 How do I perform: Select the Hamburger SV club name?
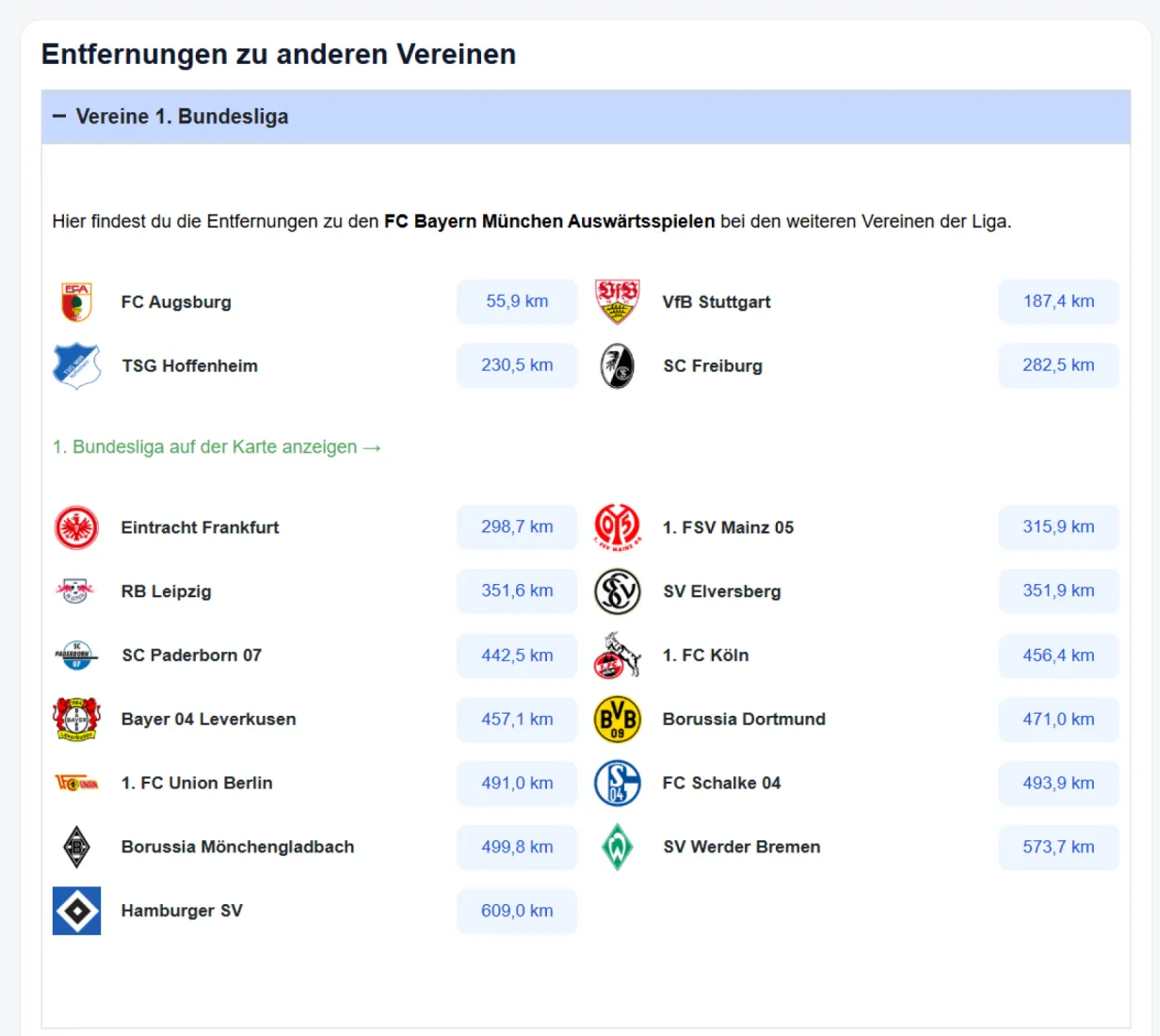pyautogui.click(x=182, y=912)
